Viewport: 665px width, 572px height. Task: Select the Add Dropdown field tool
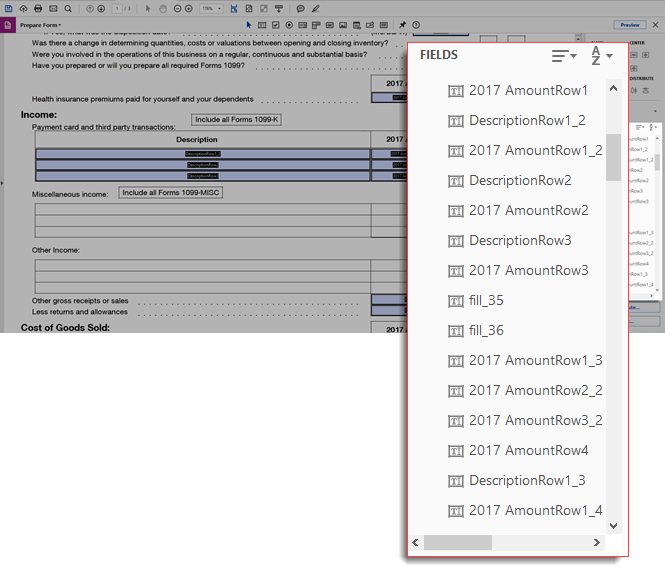(x=316, y=25)
